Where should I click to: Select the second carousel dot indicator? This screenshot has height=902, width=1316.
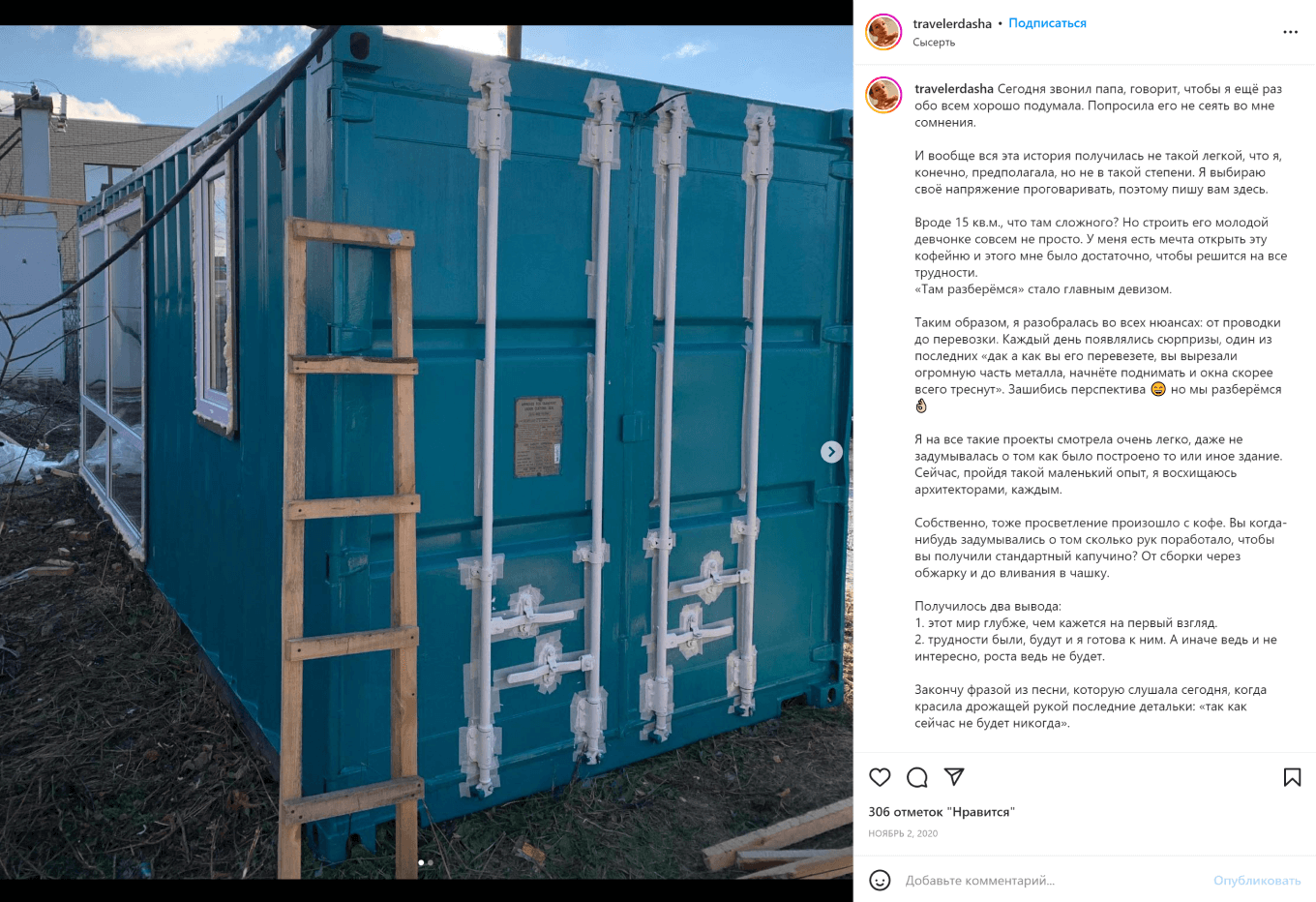point(430,862)
